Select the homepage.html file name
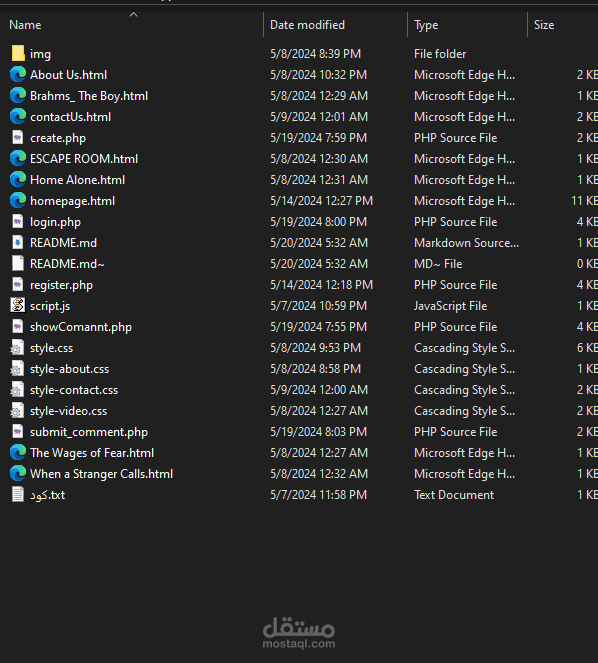 point(72,201)
